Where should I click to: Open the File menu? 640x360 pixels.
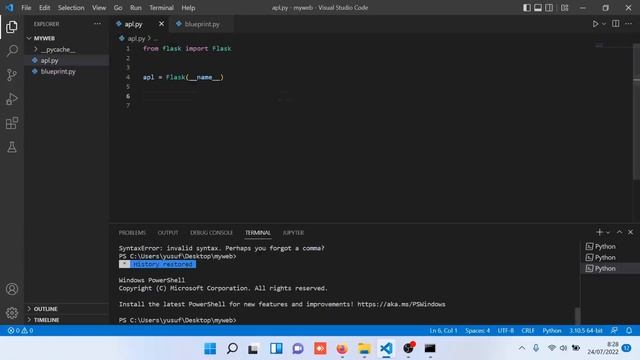(x=26, y=8)
